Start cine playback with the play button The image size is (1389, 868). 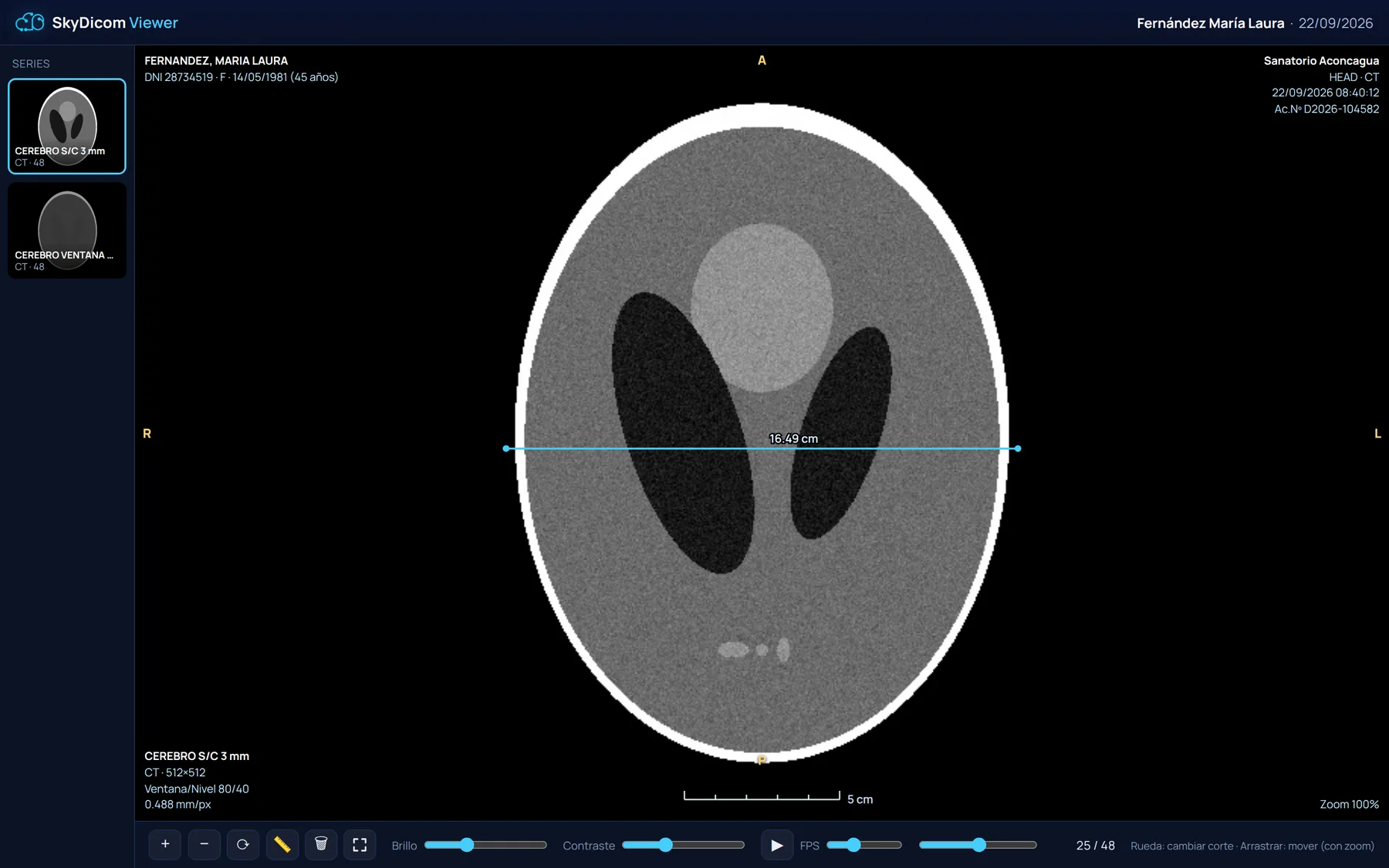[777, 845]
